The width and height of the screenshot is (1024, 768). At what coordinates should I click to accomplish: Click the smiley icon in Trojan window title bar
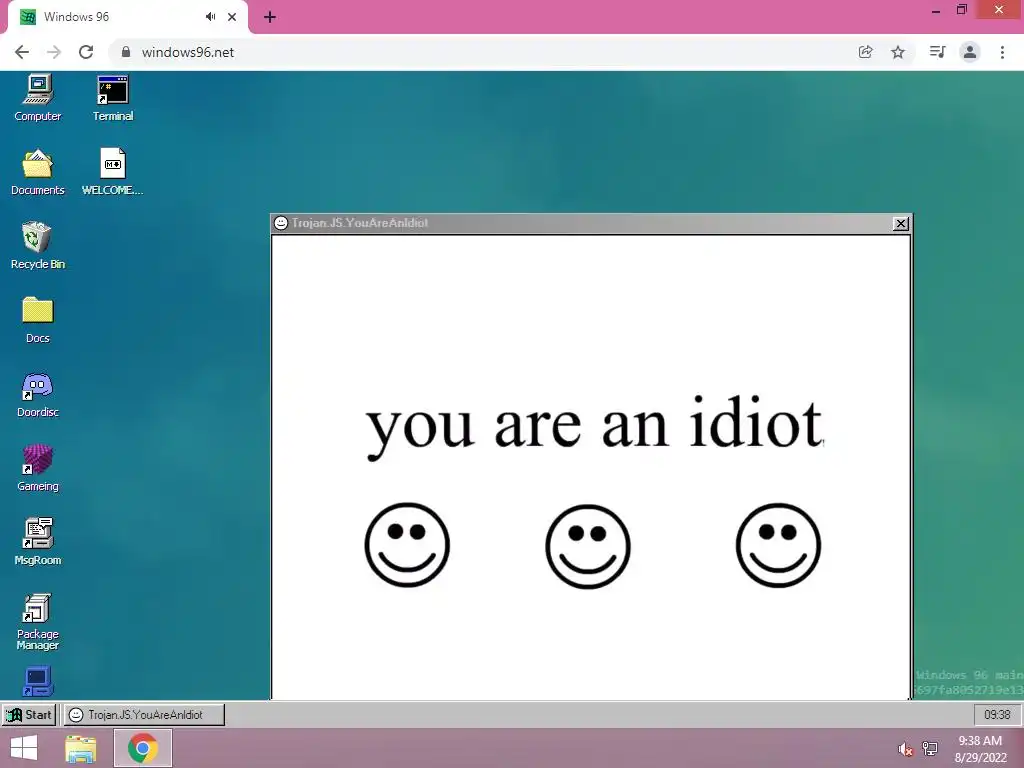click(281, 223)
